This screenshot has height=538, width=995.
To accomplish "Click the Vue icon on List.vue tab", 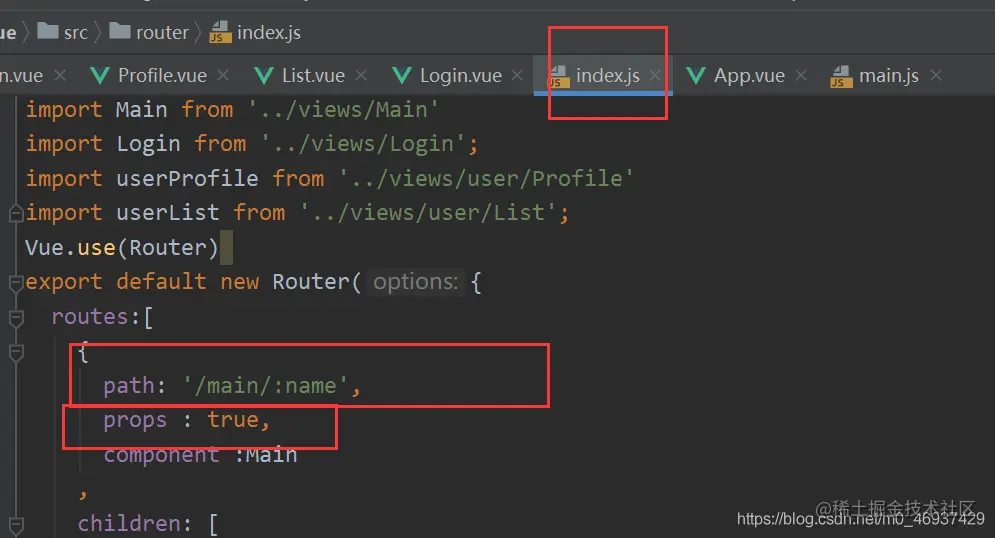I will pos(264,75).
